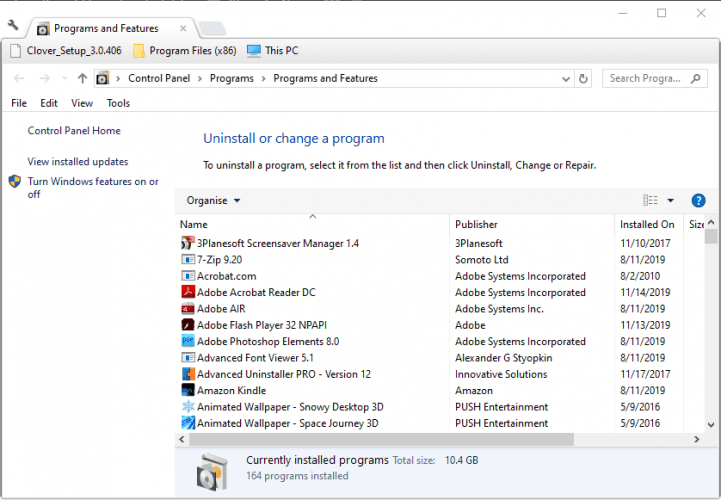Open the view options dropdown arrow

pos(670,201)
